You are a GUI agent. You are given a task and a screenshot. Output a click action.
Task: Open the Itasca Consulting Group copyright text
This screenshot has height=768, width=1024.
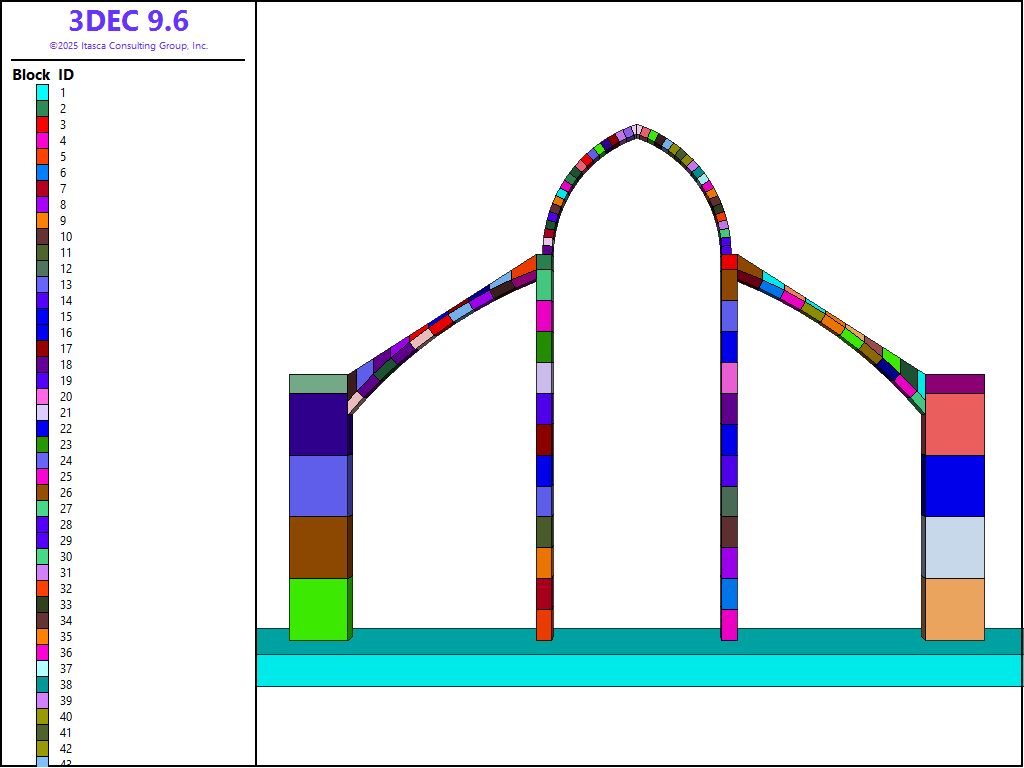pyautogui.click(x=128, y=46)
